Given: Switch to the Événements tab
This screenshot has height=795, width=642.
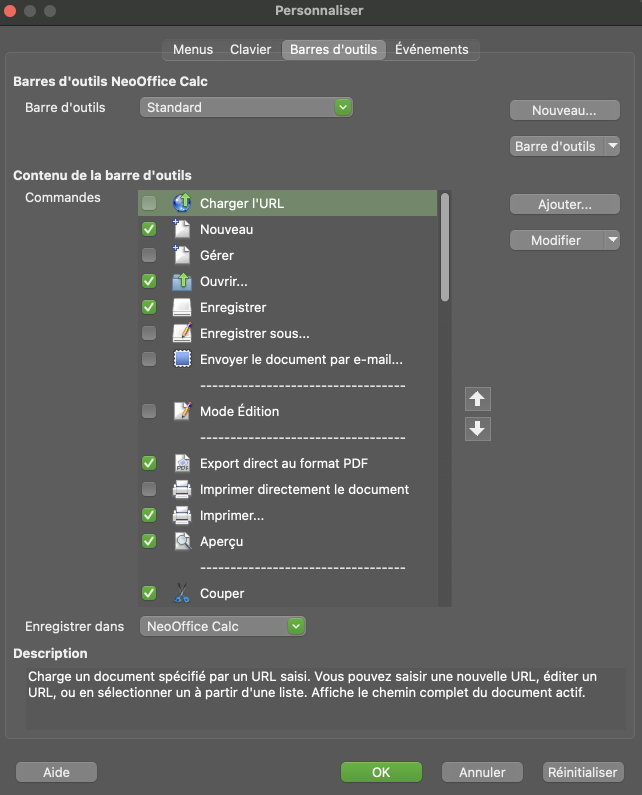Looking at the screenshot, I should click(x=431, y=49).
